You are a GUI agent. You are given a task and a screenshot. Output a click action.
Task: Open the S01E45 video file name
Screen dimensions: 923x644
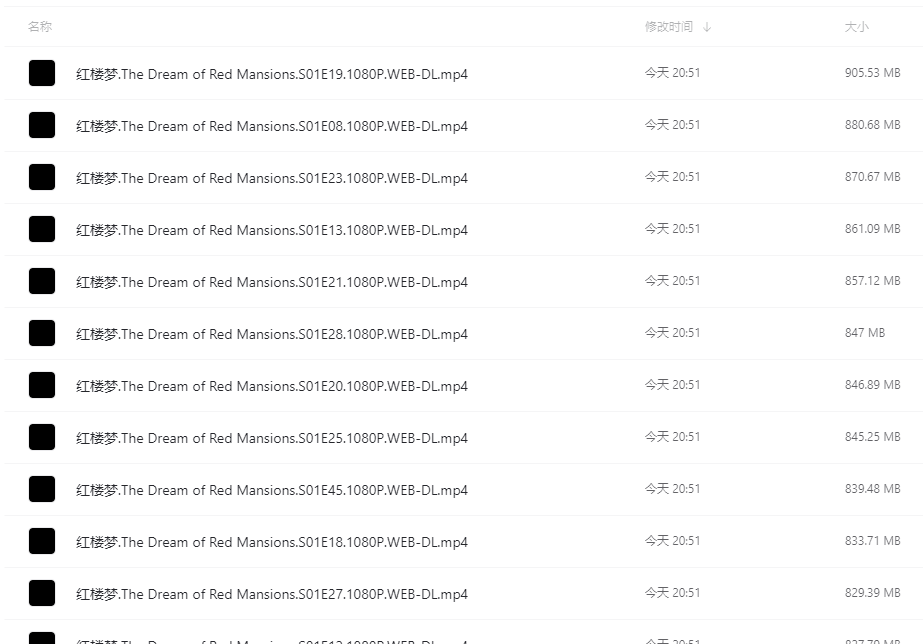point(272,490)
